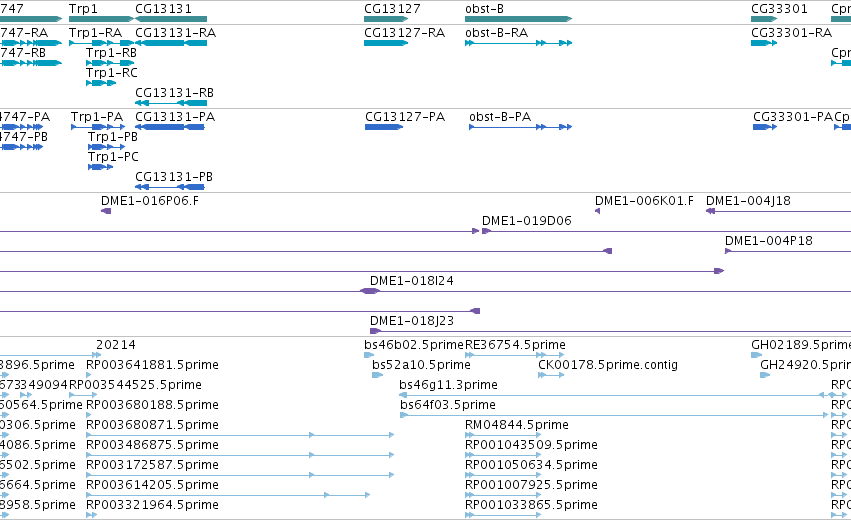
Task: Select EST RP001007925.5prime
Action: click(x=503, y=495)
